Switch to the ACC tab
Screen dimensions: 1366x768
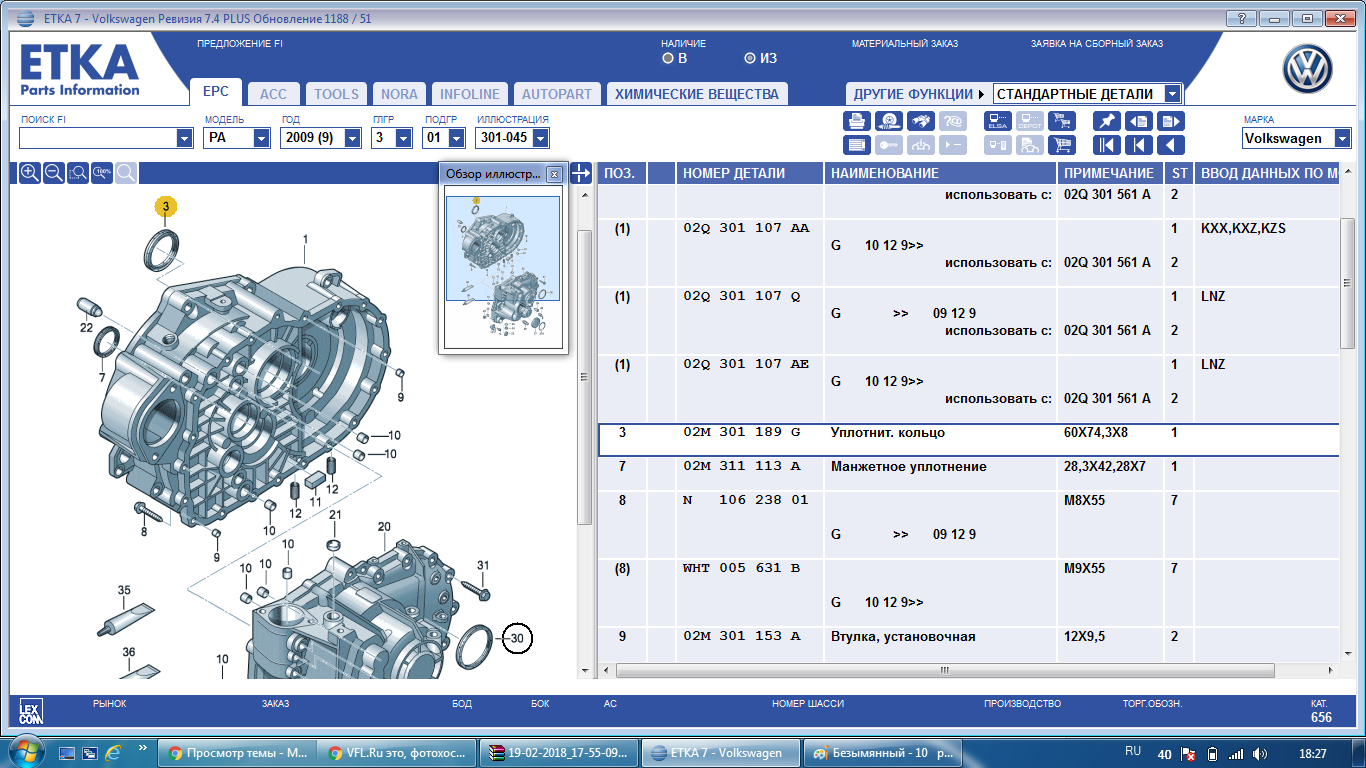[273, 94]
